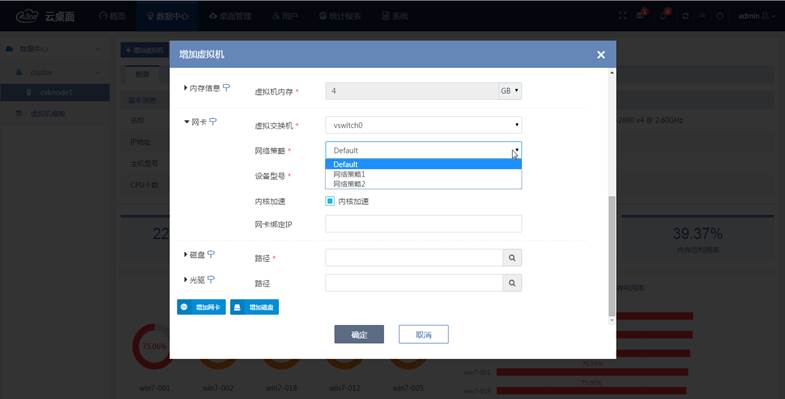This screenshot has width=785, height=399.
Task: Click the dialog's vertical scrollbar thumb
Action: tap(611, 256)
